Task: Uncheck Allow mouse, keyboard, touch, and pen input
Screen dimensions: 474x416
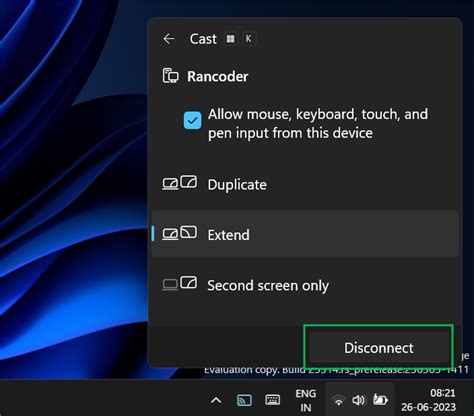Action: point(193,120)
